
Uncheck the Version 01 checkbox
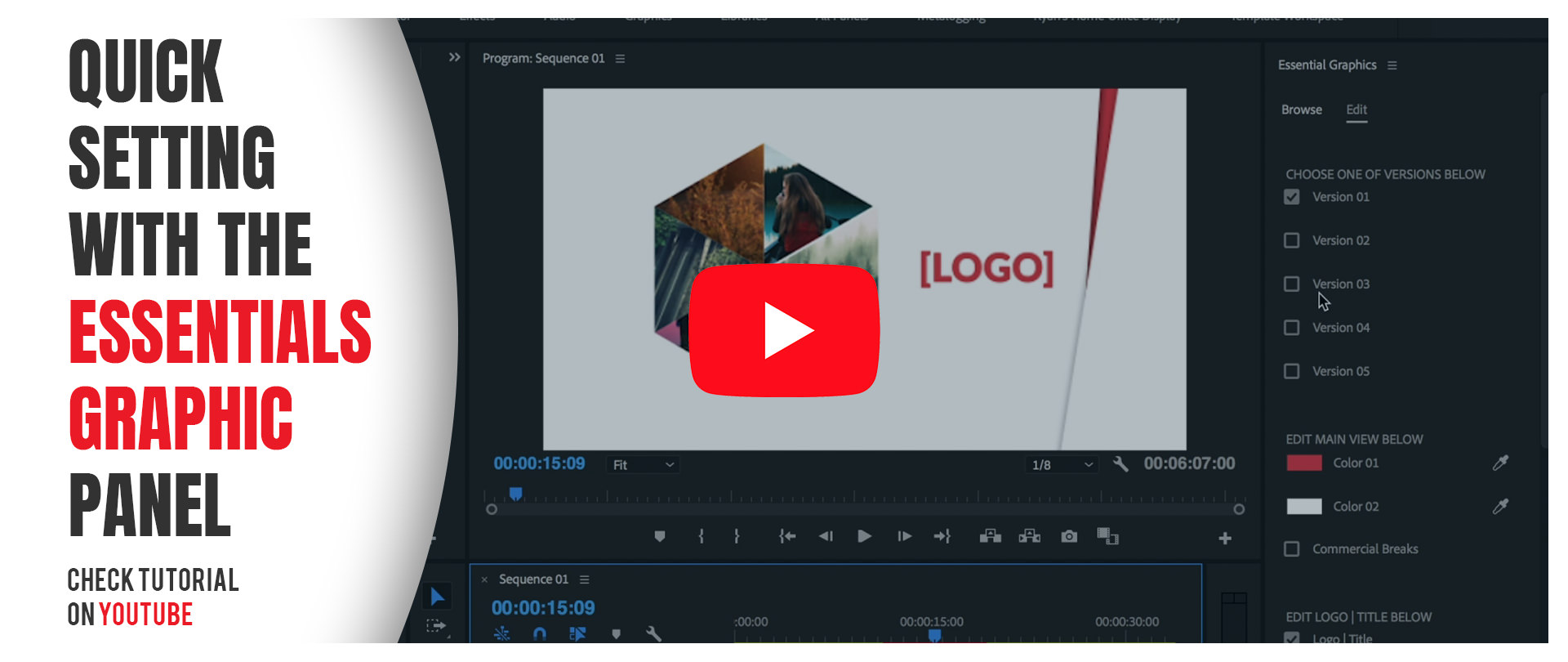tap(1291, 197)
